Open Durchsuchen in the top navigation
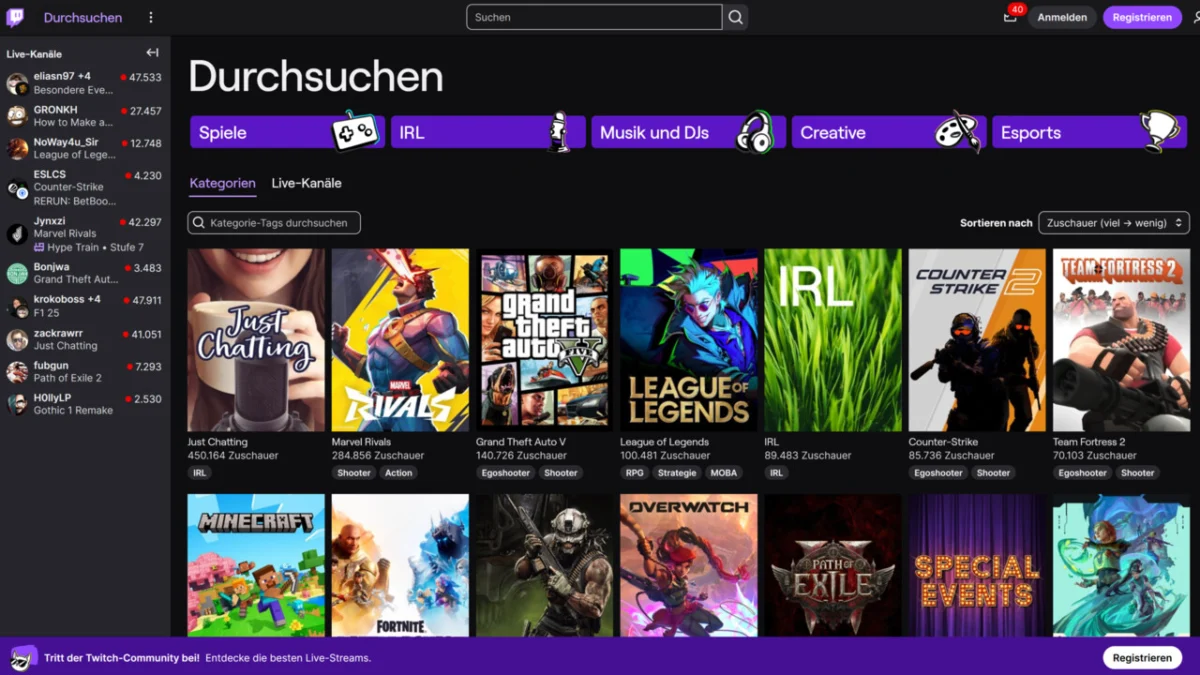Image resolution: width=1200 pixels, height=675 pixels. [x=83, y=17]
